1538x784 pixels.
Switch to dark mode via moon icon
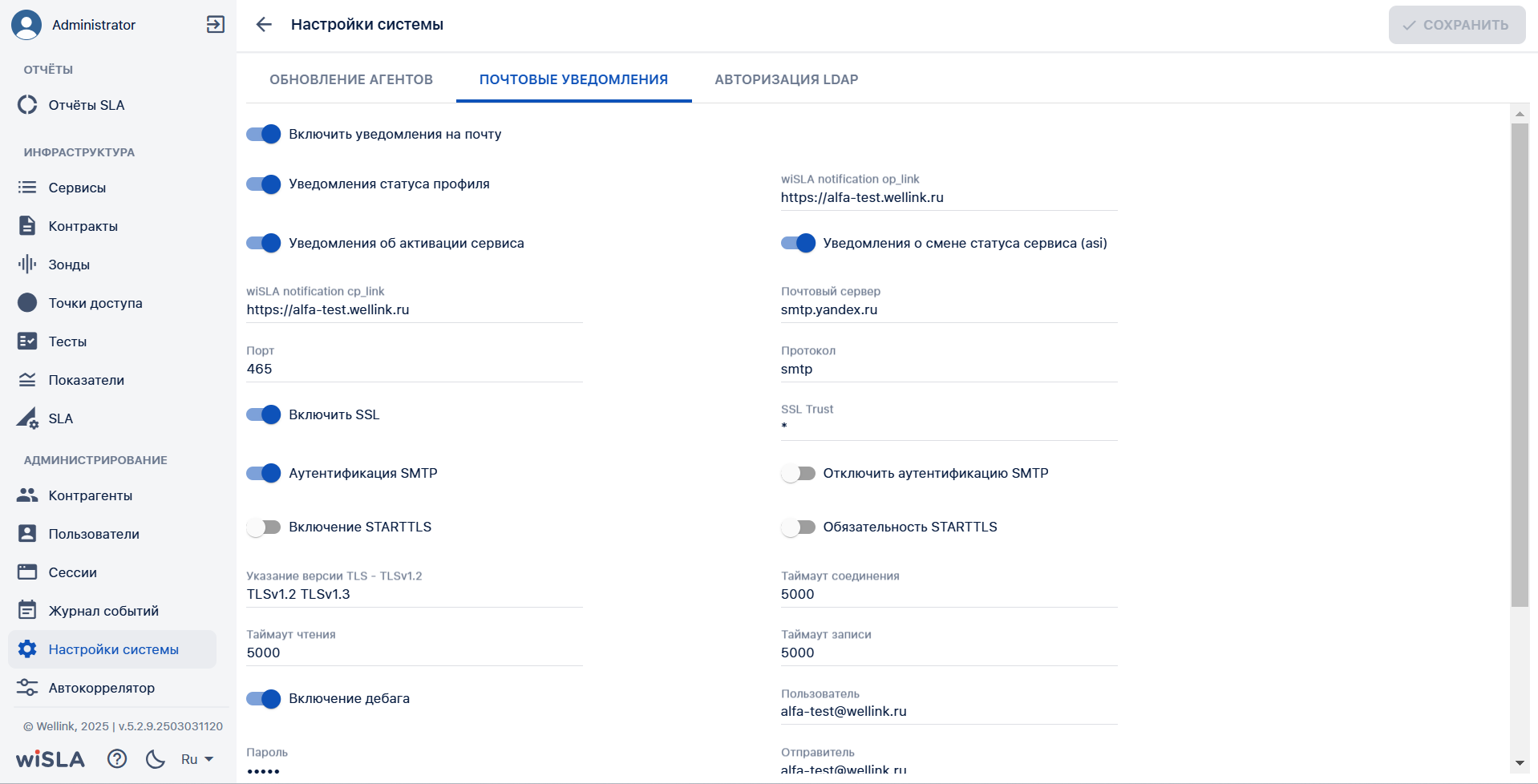(x=156, y=758)
